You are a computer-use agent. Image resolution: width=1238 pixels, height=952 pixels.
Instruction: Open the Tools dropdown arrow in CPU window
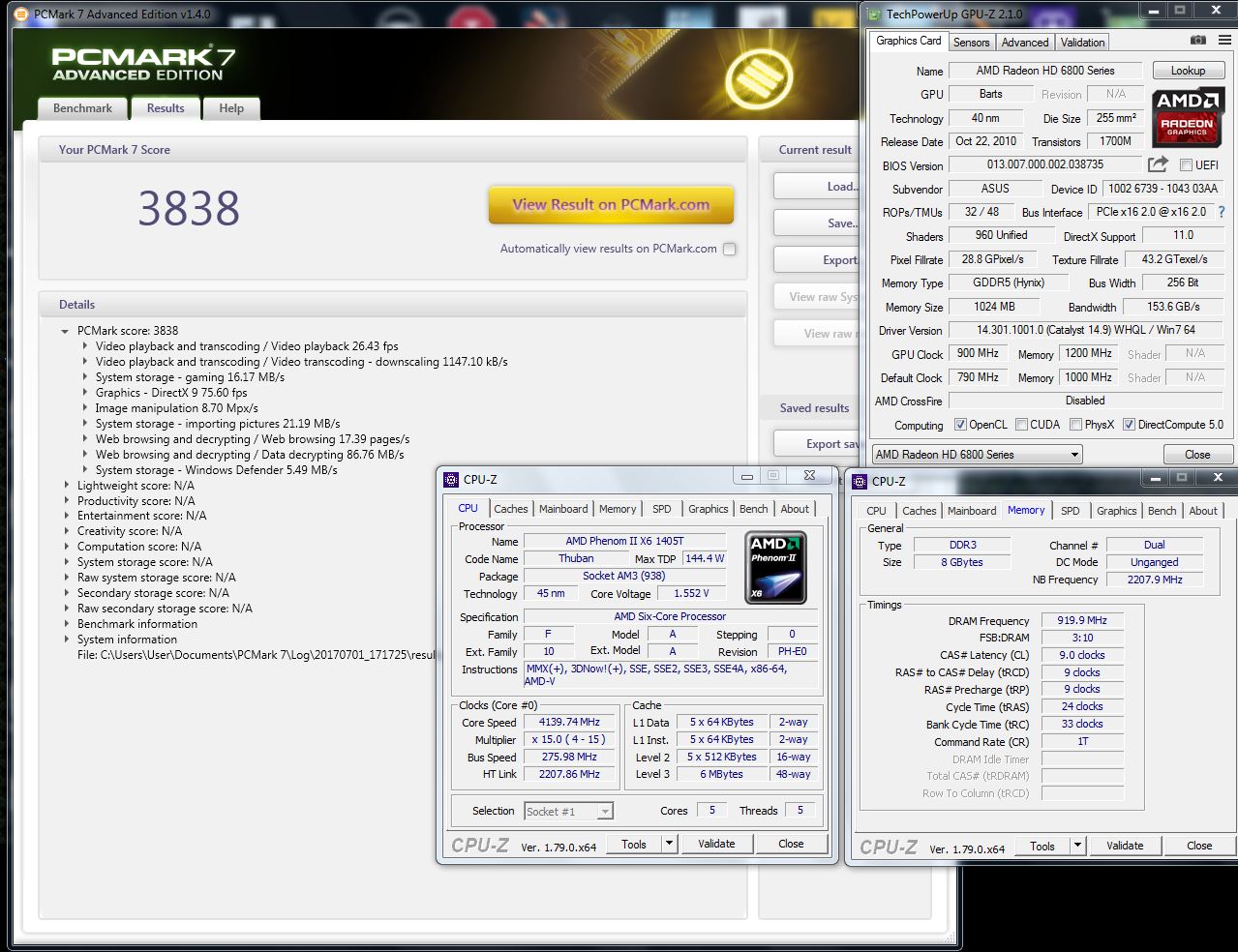pyautogui.click(x=669, y=844)
